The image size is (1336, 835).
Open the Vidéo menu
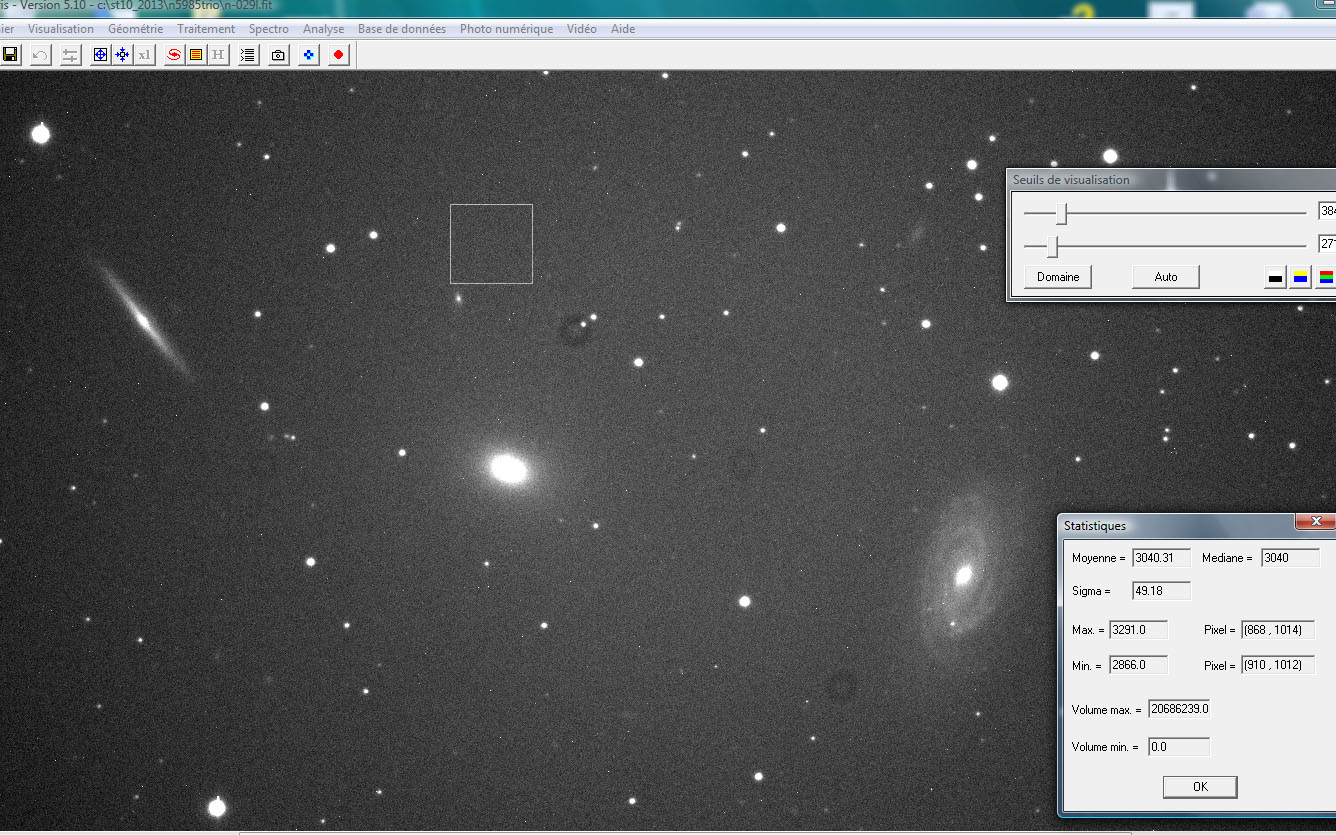point(581,29)
